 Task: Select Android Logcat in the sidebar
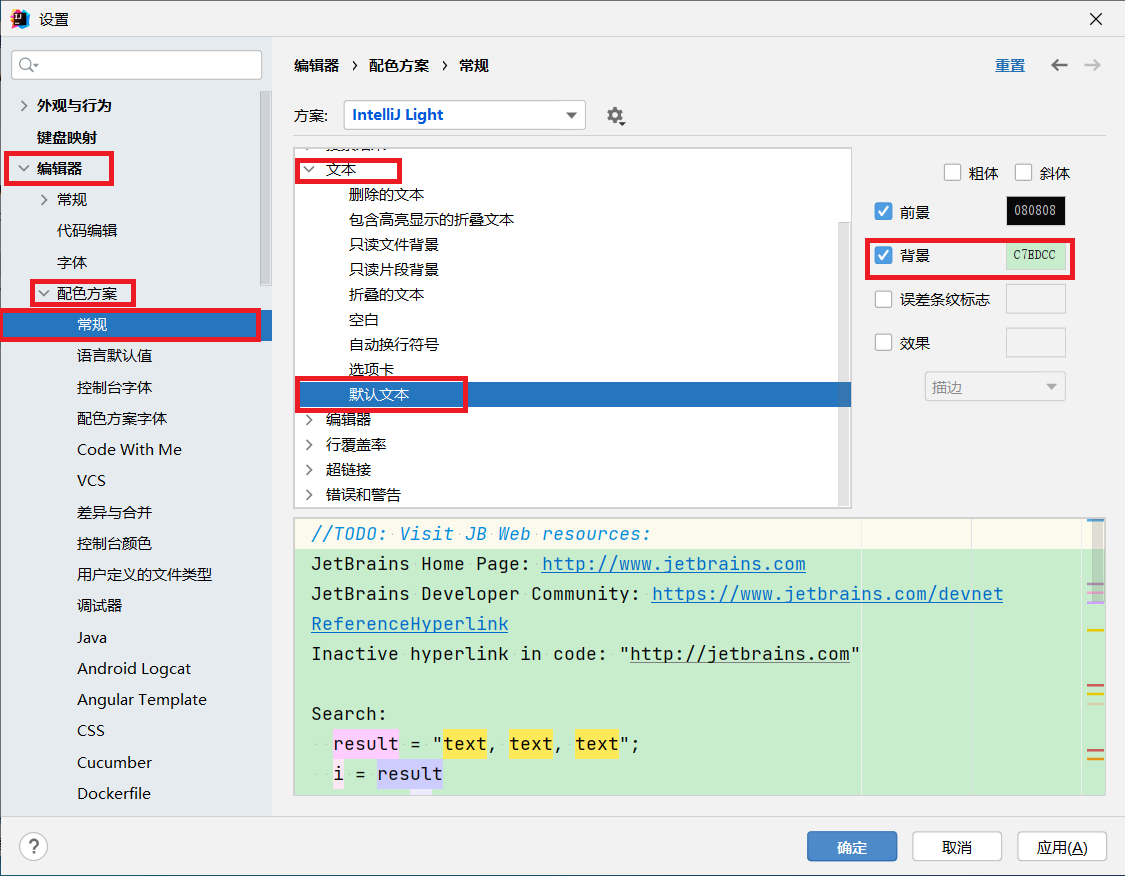point(133,669)
